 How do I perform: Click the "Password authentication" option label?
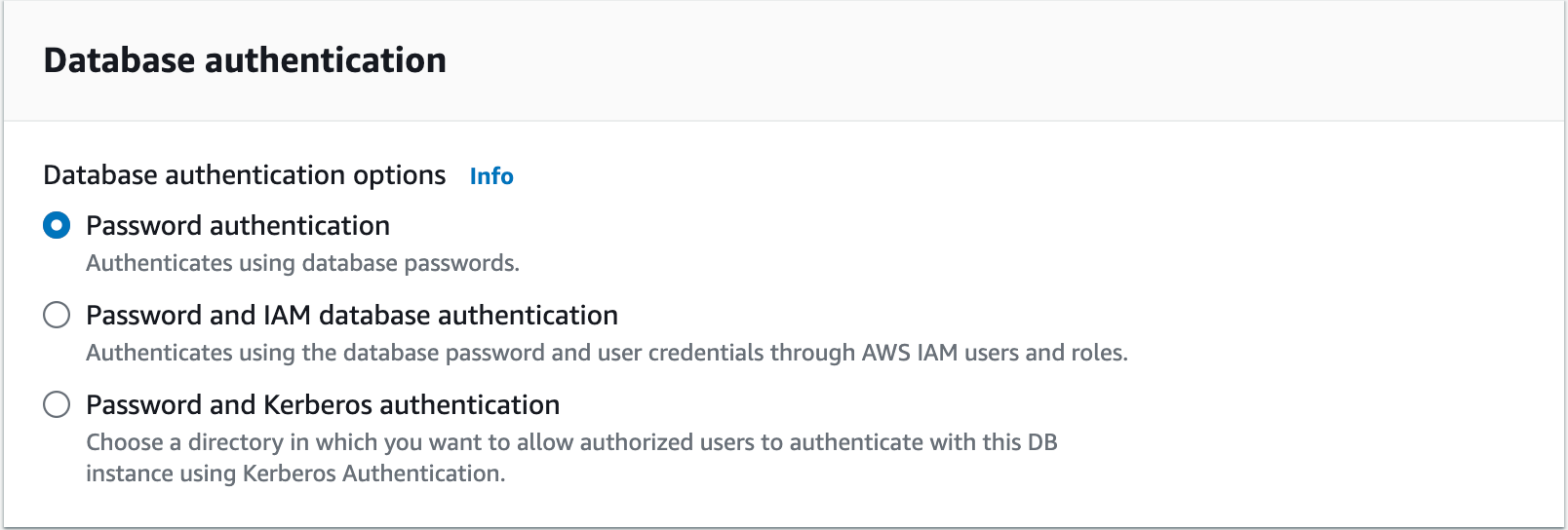(x=237, y=226)
